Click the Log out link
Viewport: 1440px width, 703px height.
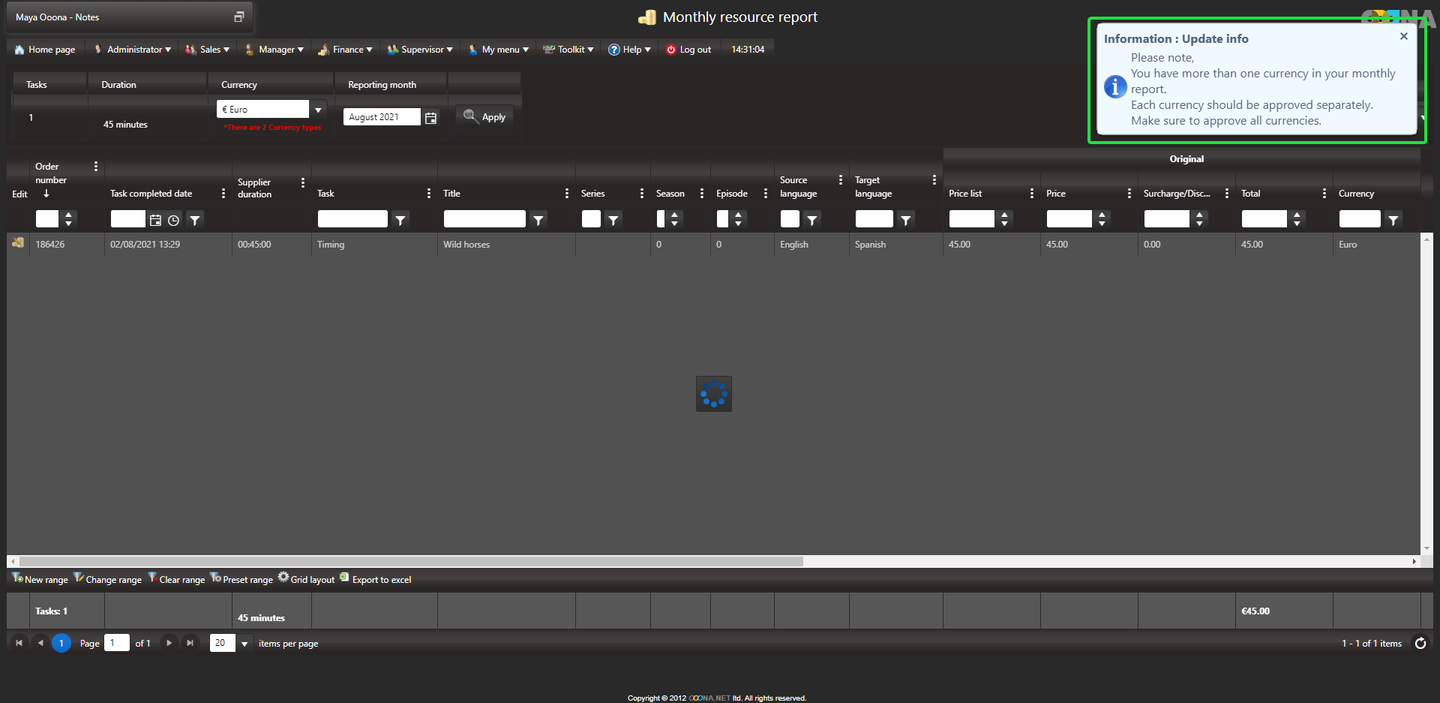click(x=688, y=49)
